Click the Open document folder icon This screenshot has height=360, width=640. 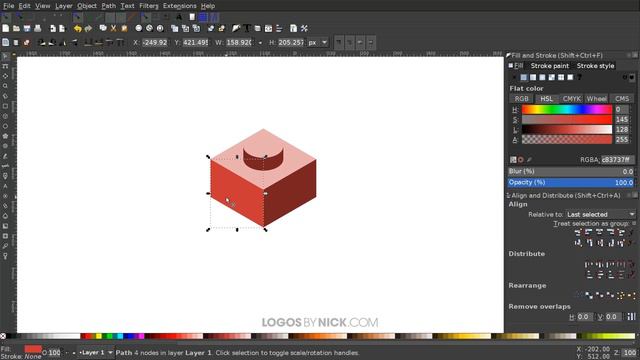(x=16, y=28)
